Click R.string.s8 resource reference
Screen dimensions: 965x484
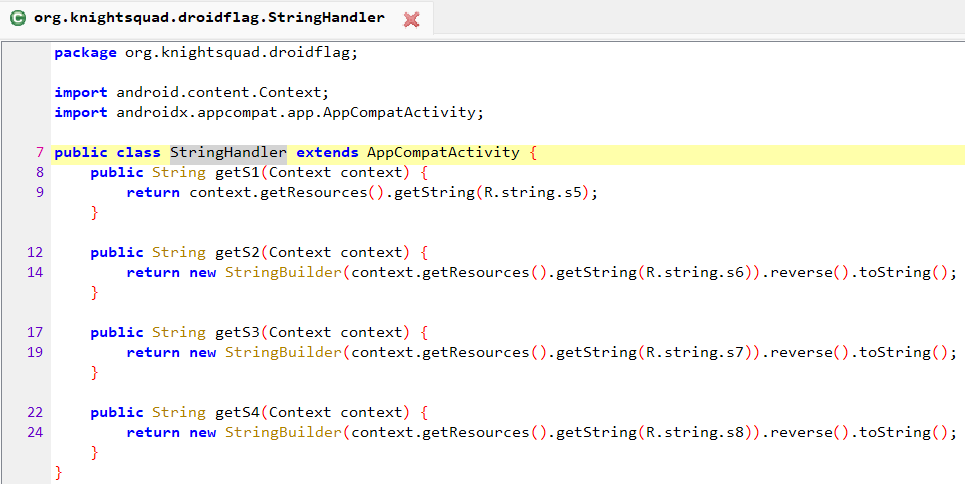[x=695, y=432]
